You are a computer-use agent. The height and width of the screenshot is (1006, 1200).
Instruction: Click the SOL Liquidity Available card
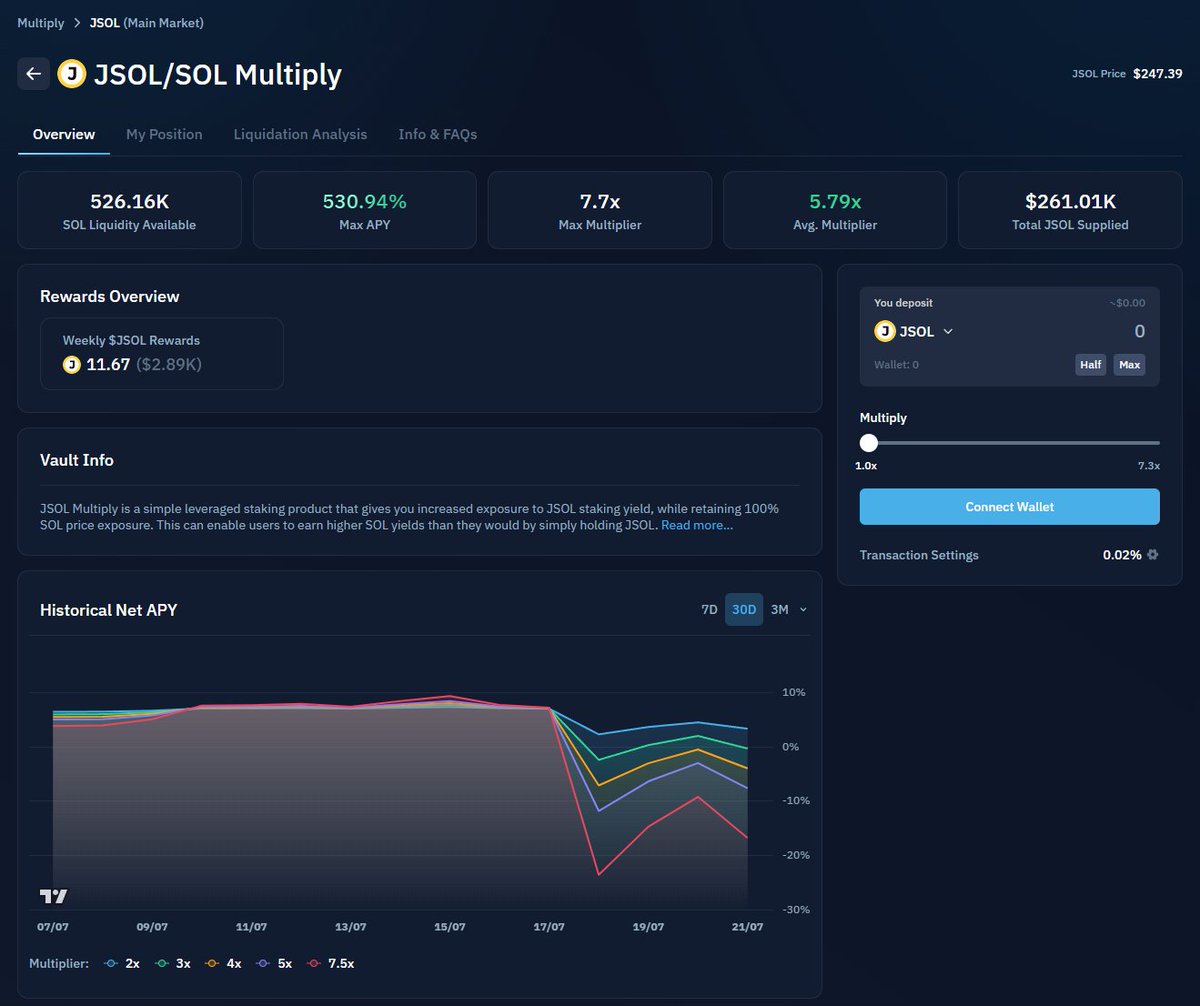[130, 210]
